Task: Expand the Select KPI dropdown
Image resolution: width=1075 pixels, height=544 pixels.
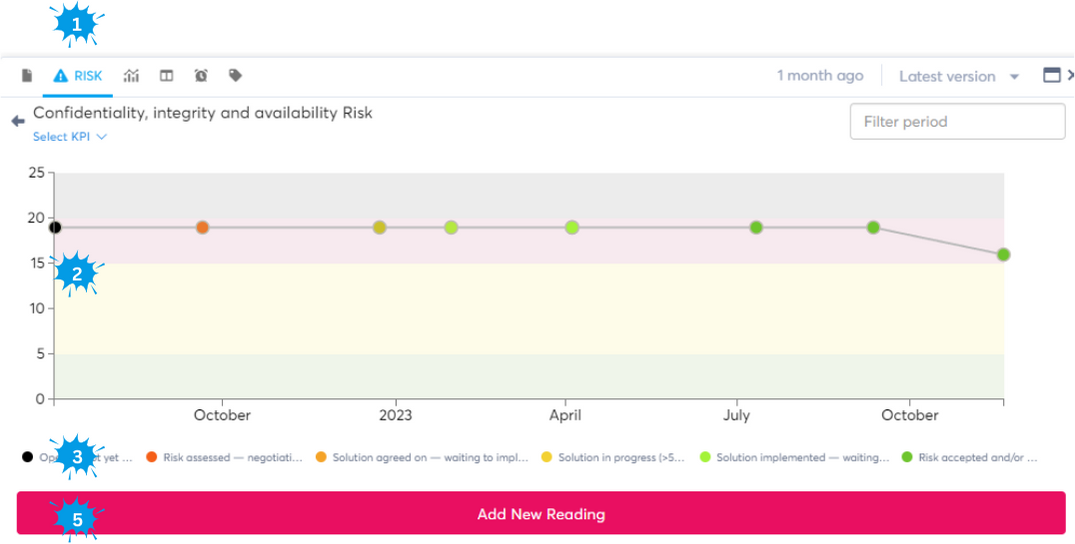Action: (x=70, y=137)
